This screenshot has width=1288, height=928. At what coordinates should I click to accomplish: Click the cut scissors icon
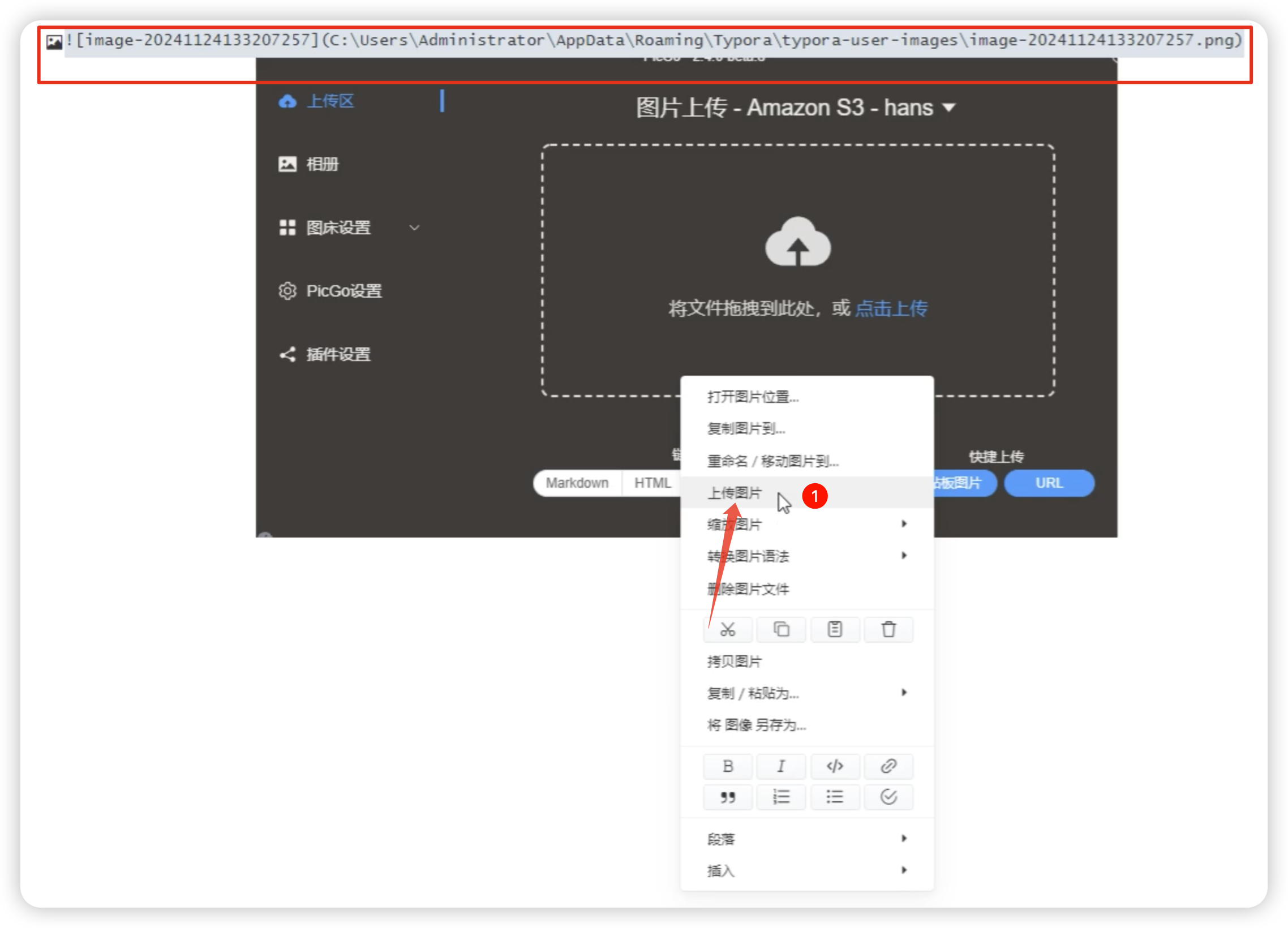click(728, 629)
